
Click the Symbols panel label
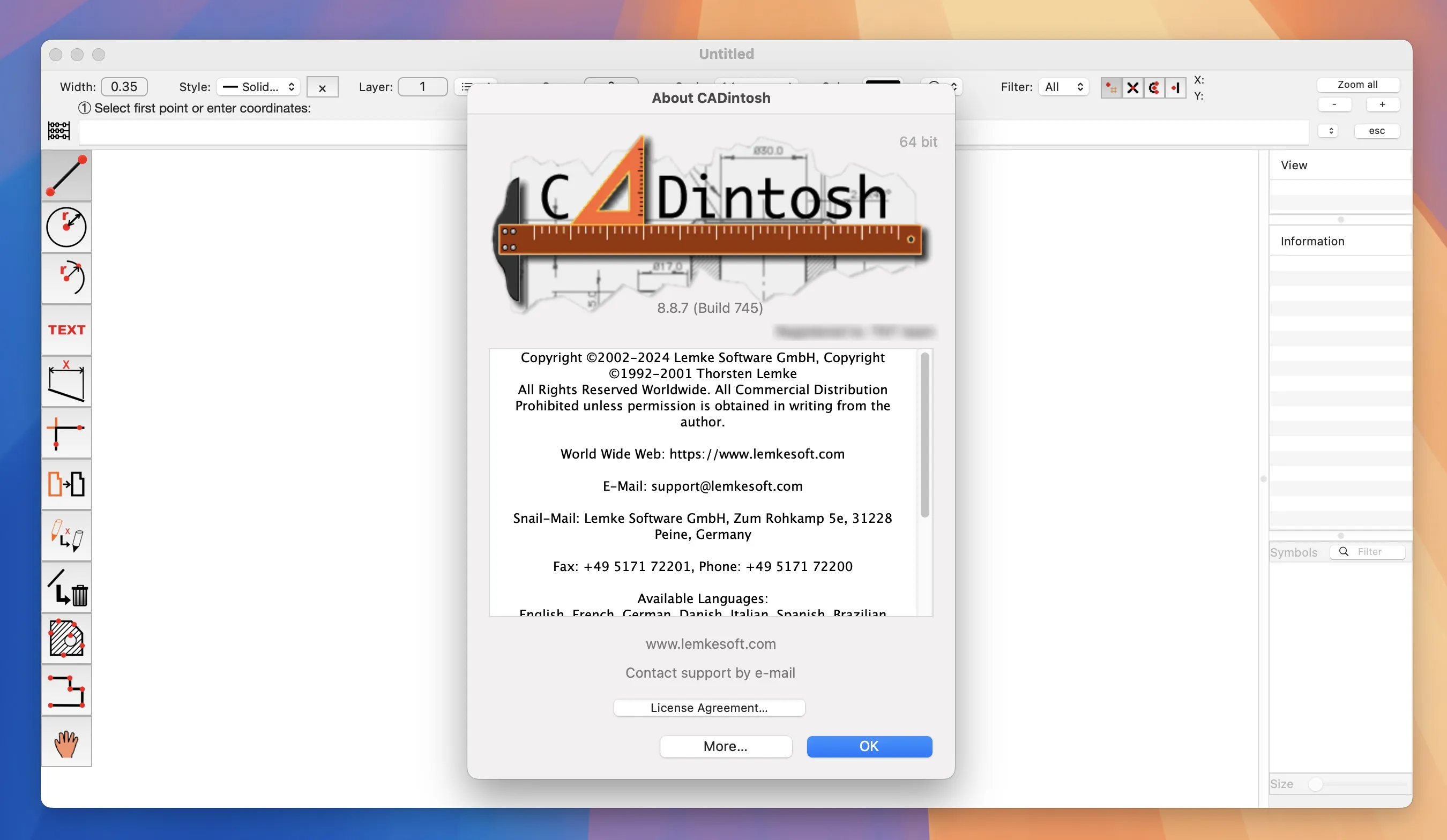coord(1293,552)
